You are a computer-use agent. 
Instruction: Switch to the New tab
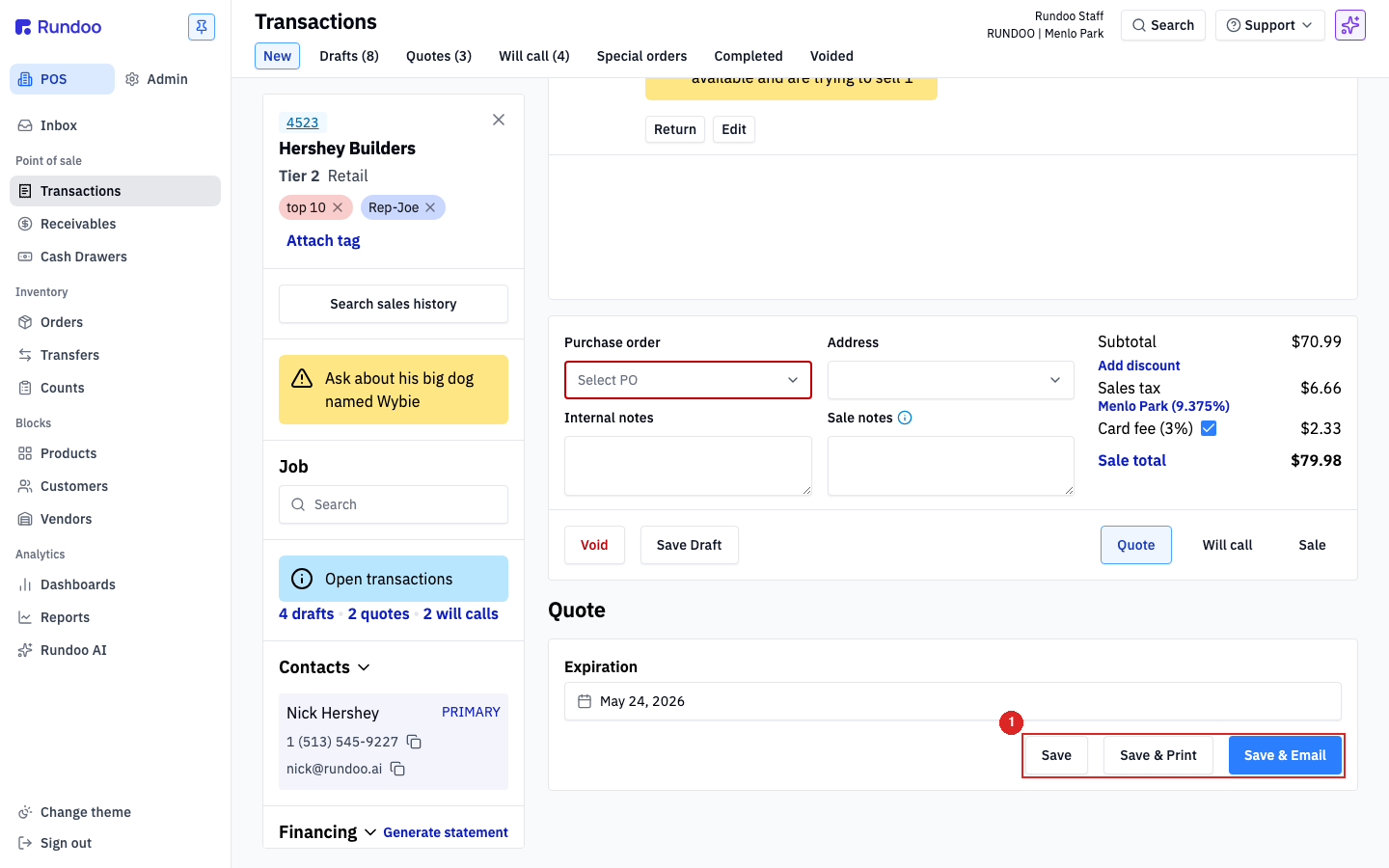tap(278, 56)
